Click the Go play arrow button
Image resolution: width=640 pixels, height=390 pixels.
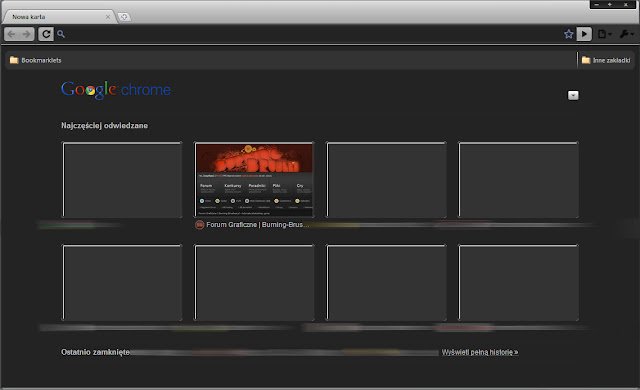point(584,34)
